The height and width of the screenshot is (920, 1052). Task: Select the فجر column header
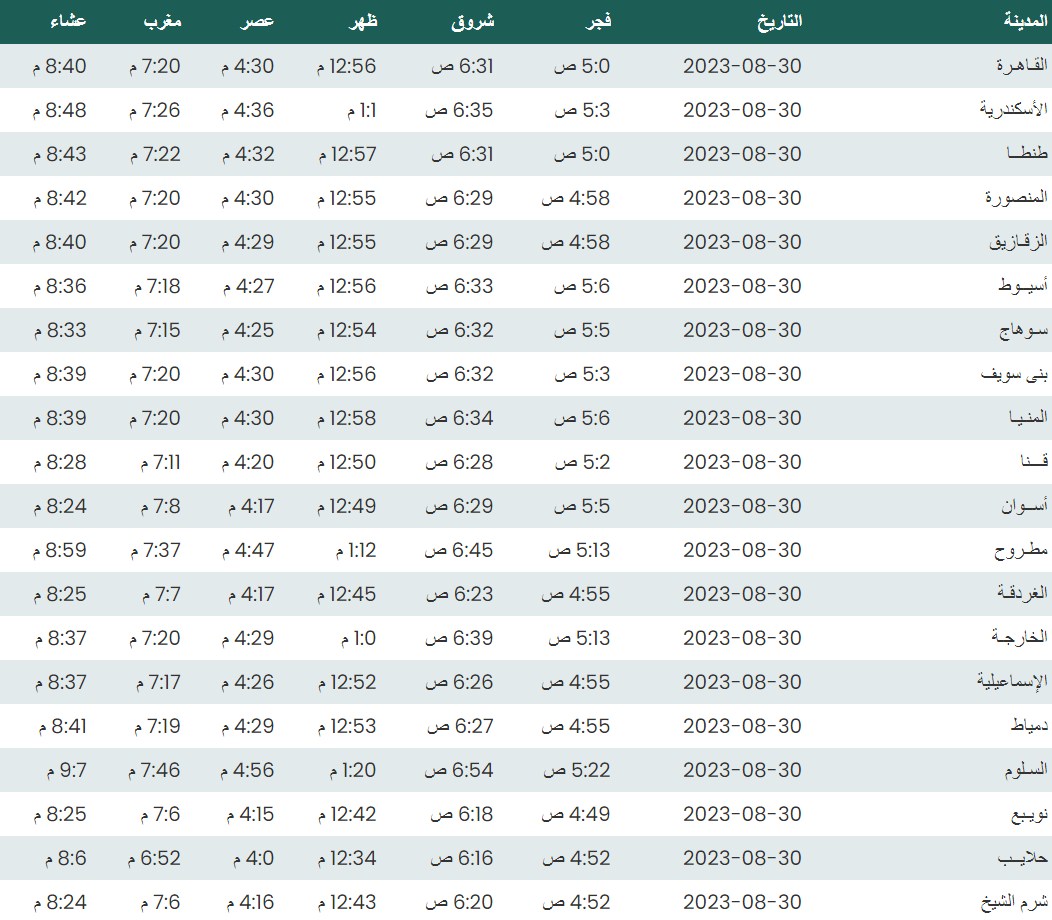point(597,20)
